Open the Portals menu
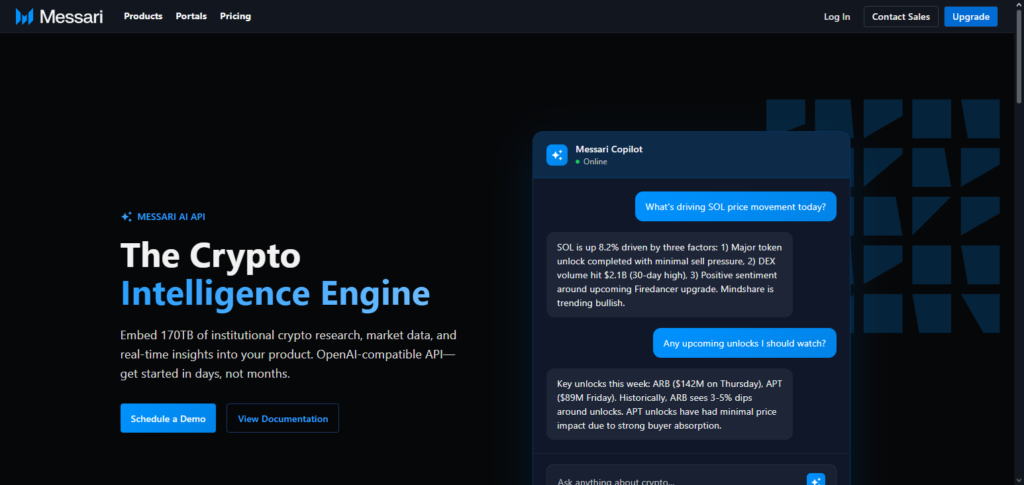The image size is (1024, 485). click(x=191, y=16)
